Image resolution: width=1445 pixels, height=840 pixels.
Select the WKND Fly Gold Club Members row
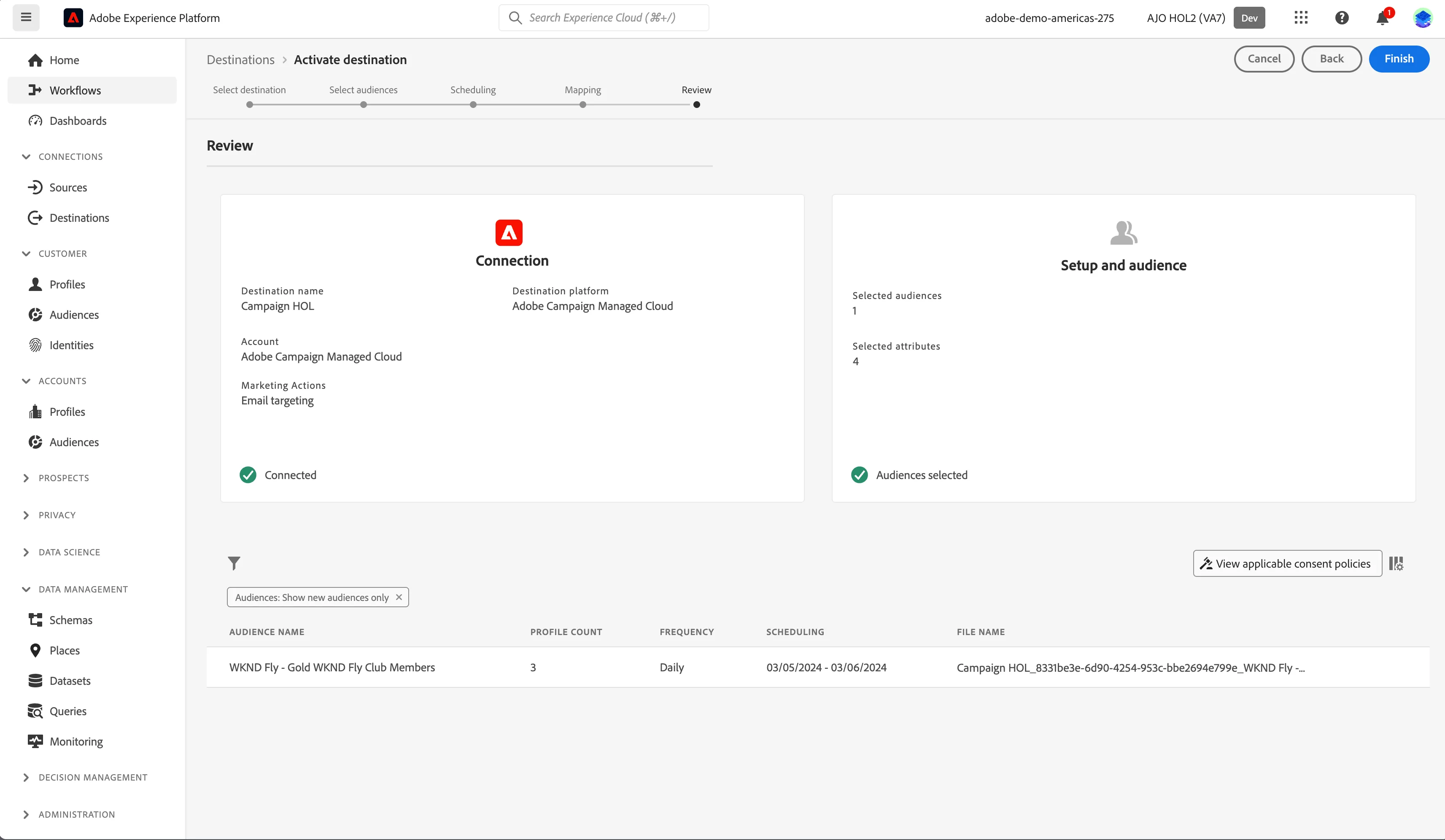tap(818, 668)
